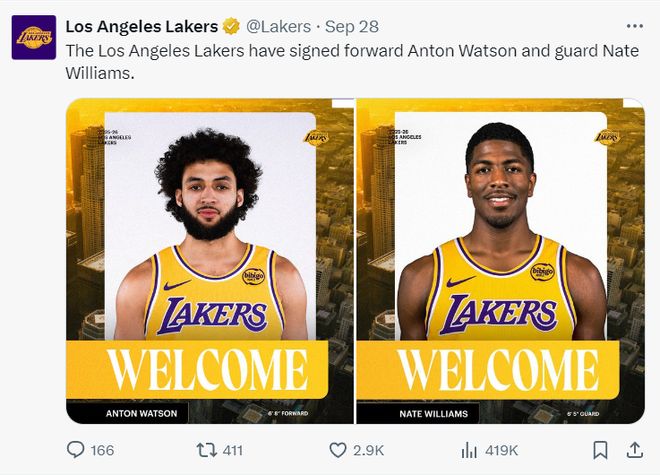Click the 2.9K likes count
The height and width of the screenshot is (475, 660).
click(368, 451)
